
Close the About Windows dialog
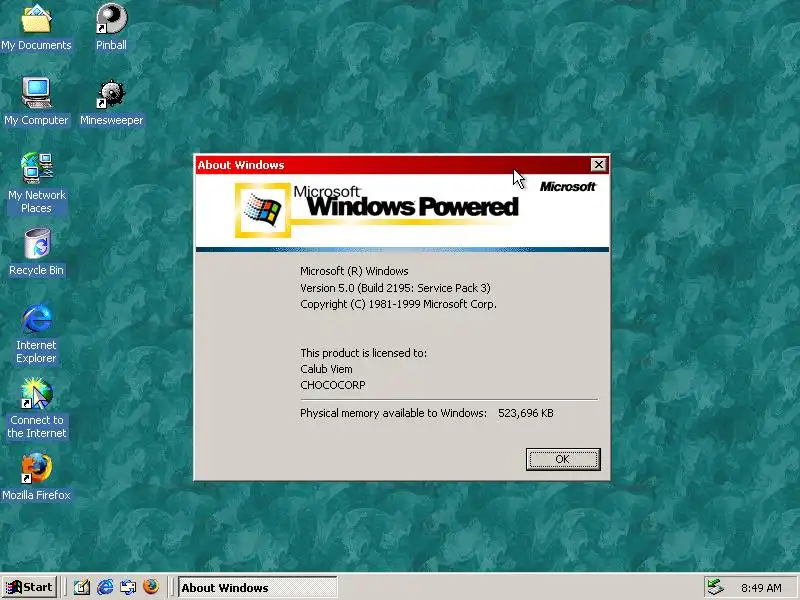(598, 164)
